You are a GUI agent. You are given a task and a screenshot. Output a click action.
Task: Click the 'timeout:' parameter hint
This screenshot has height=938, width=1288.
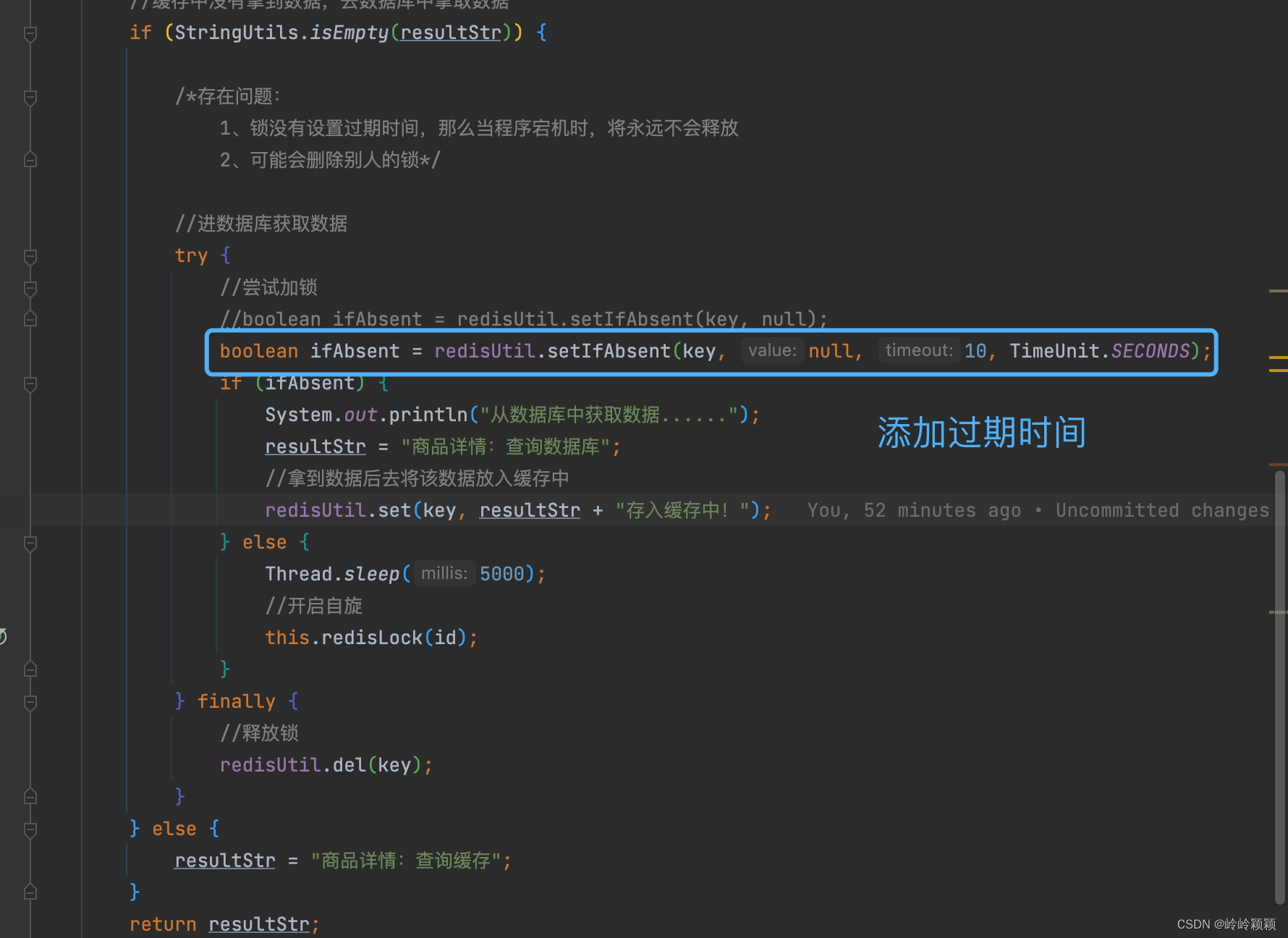tap(919, 351)
